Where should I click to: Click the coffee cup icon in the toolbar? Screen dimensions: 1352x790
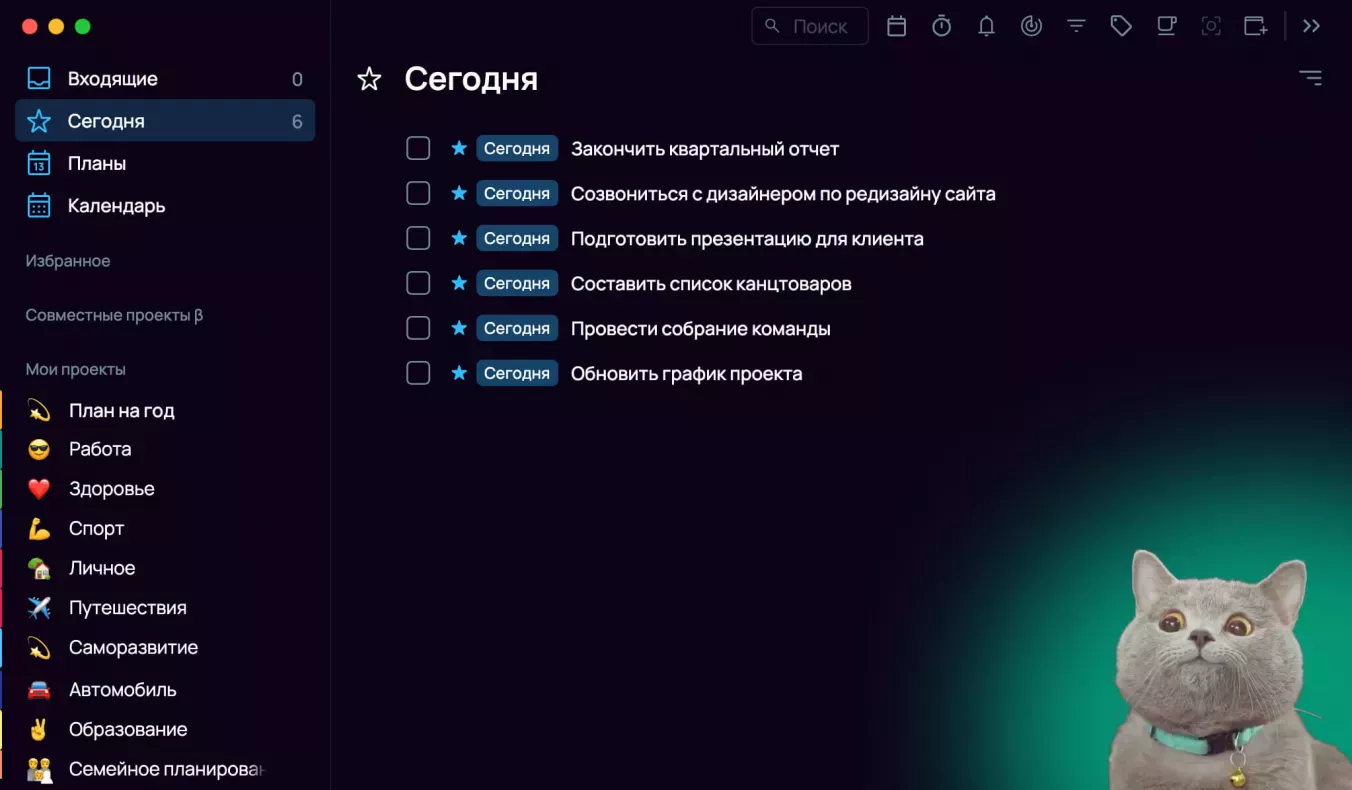click(1166, 26)
